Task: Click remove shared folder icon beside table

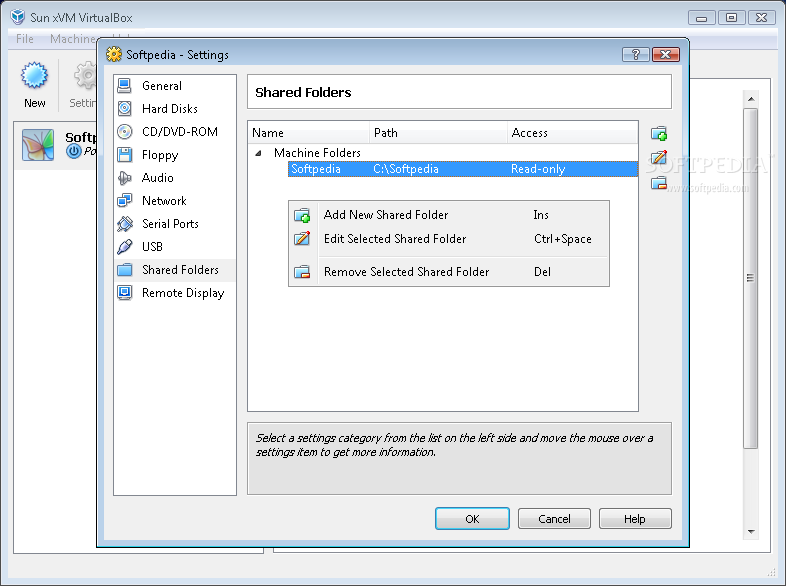Action: [x=659, y=183]
